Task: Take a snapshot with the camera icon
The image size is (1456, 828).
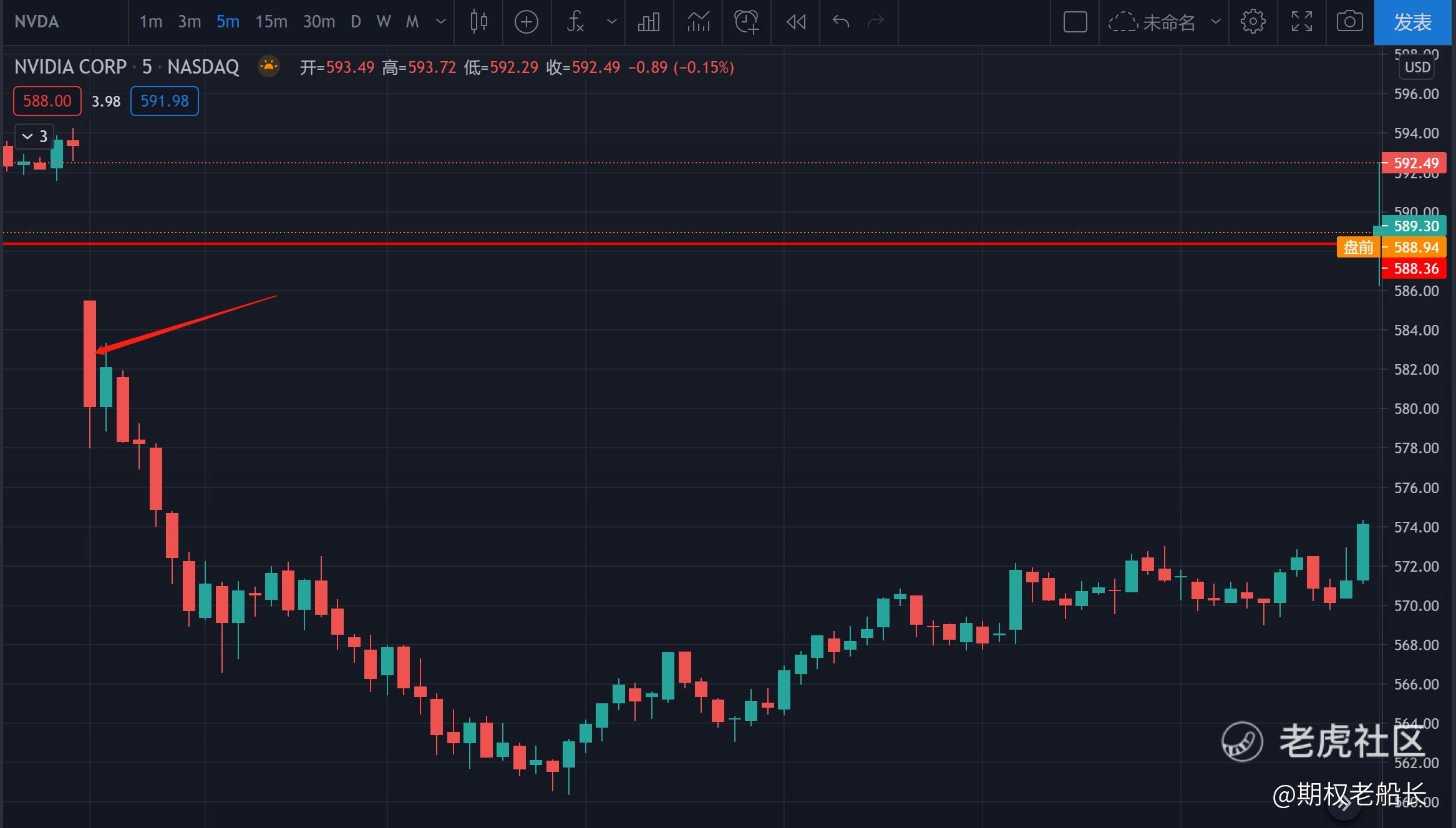Action: (1349, 22)
